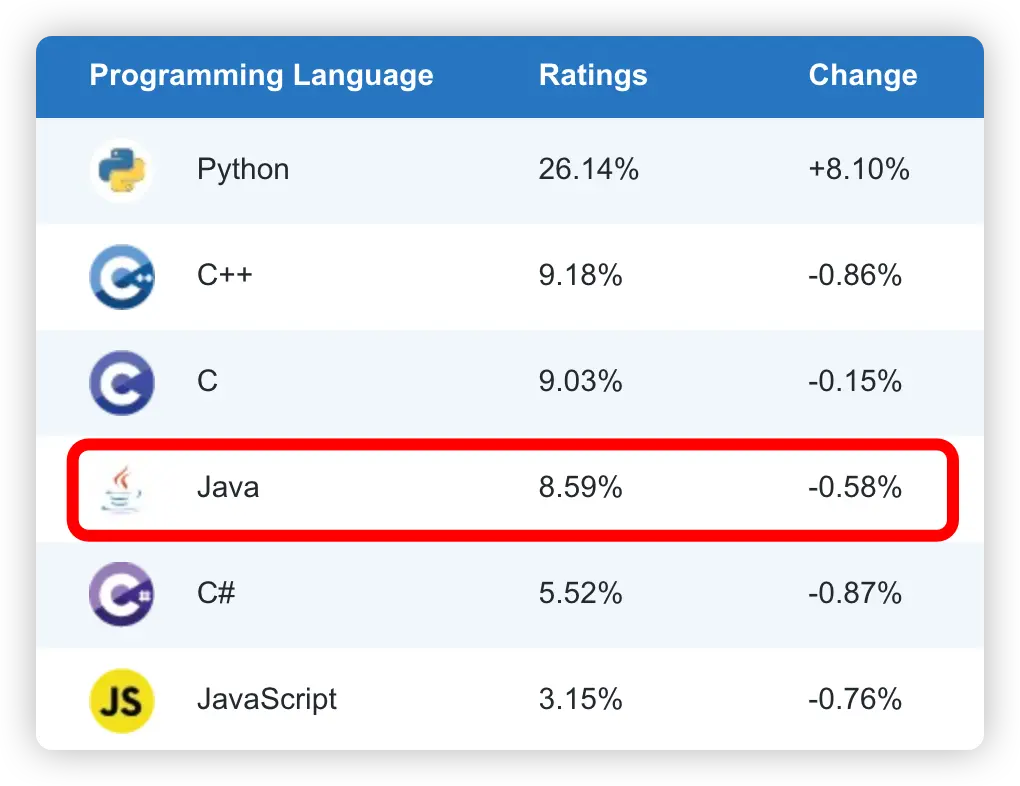The width and height of the screenshot is (1020, 786).
Task: Click the Java coffee cup icon
Action: pyautogui.click(x=121, y=488)
